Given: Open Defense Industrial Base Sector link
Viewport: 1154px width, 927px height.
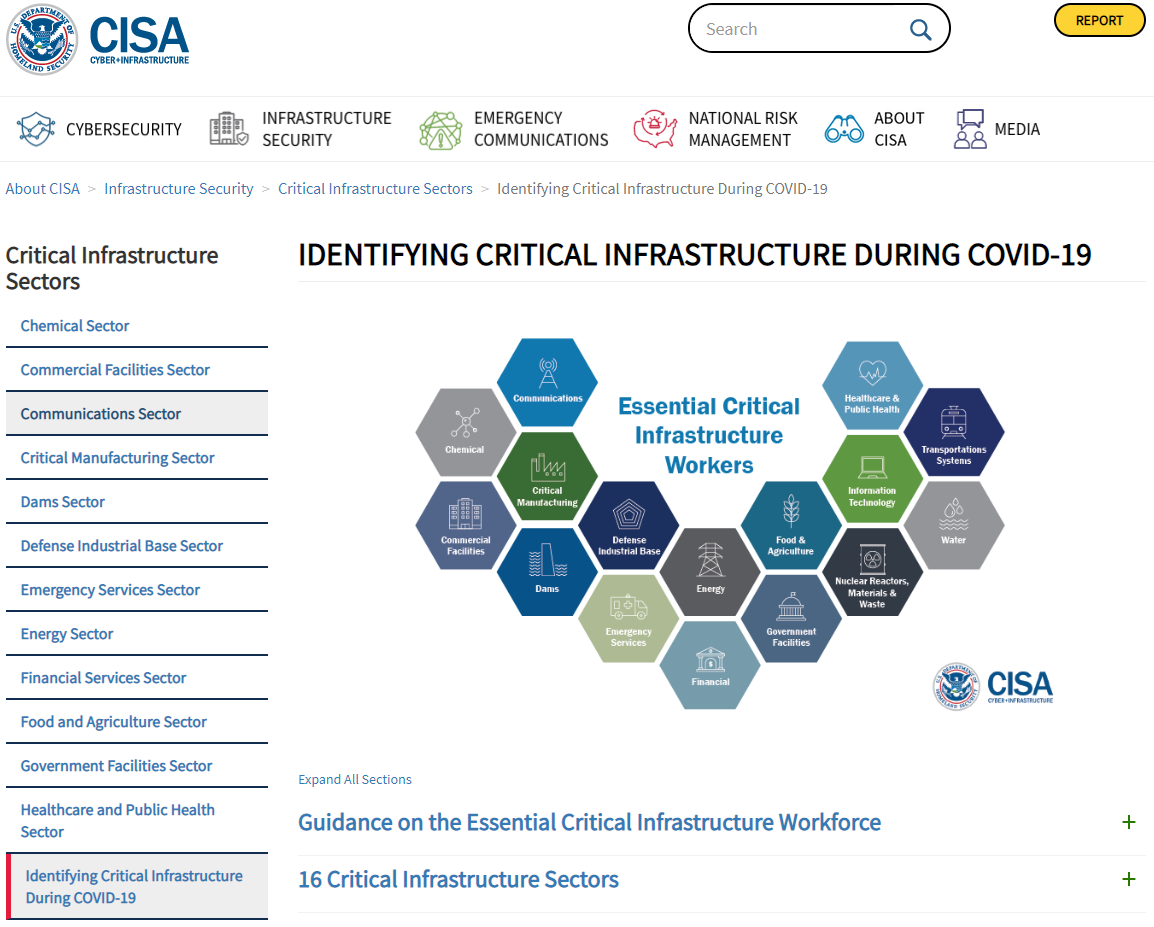Looking at the screenshot, I should tap(121, 546).
